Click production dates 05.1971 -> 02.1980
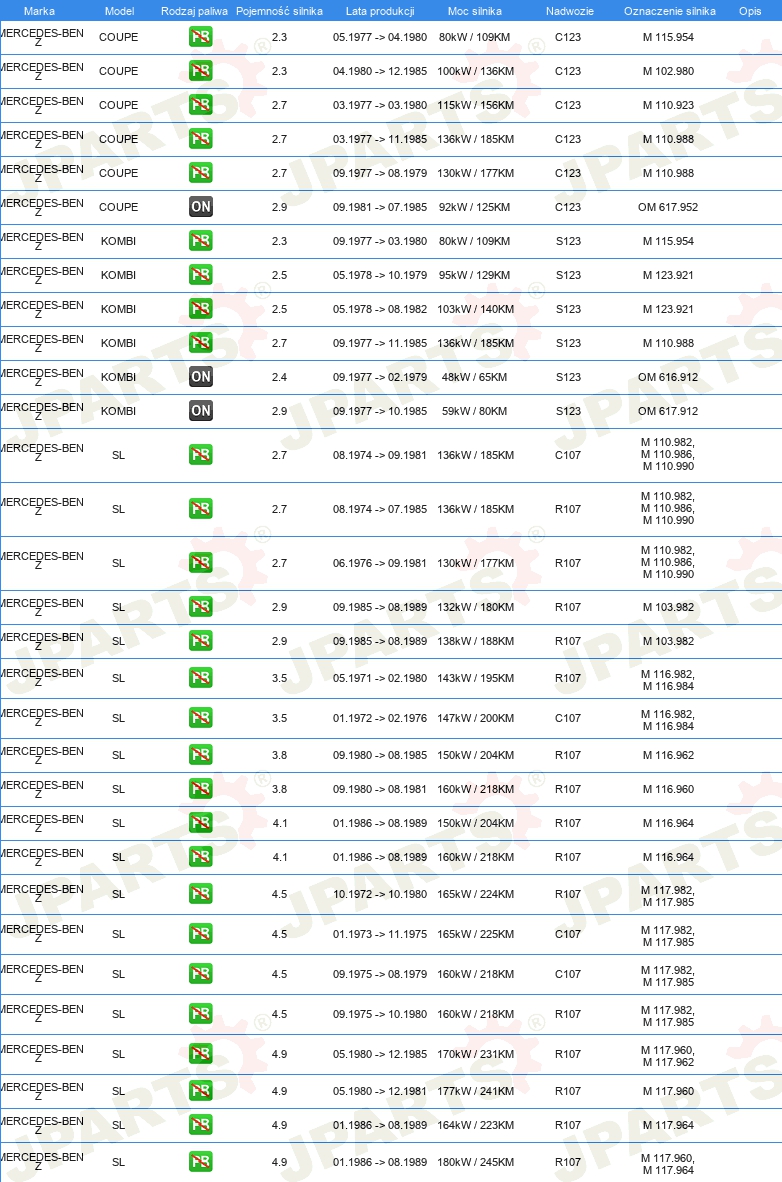The width and height of the screenshot is (782, 1182). click(380, 678)
